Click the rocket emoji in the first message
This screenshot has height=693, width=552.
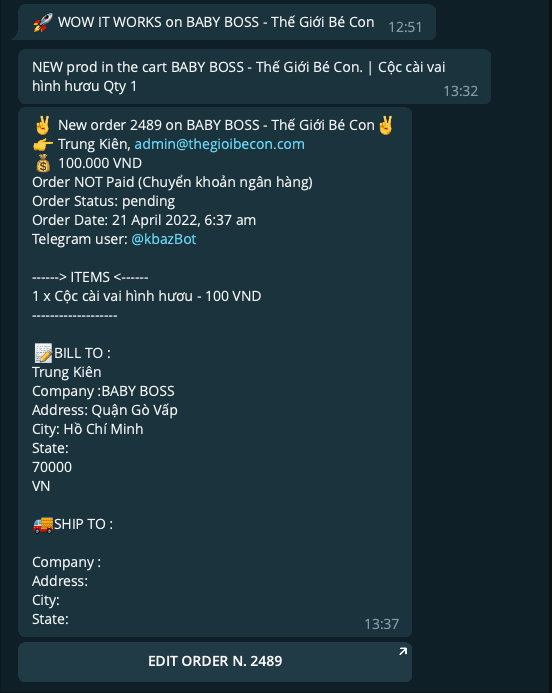[43, 22]
